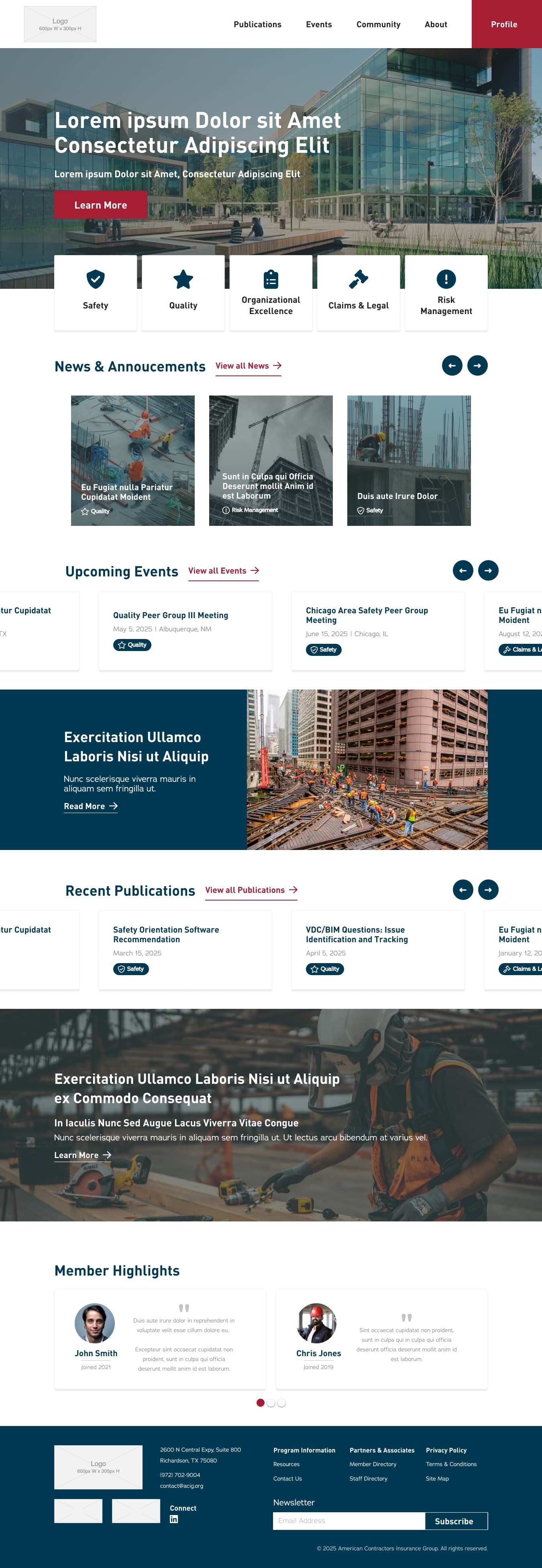Click the Subscribe newsletter button
This screenshot has width=542, height=1568.
[456, 1521]
